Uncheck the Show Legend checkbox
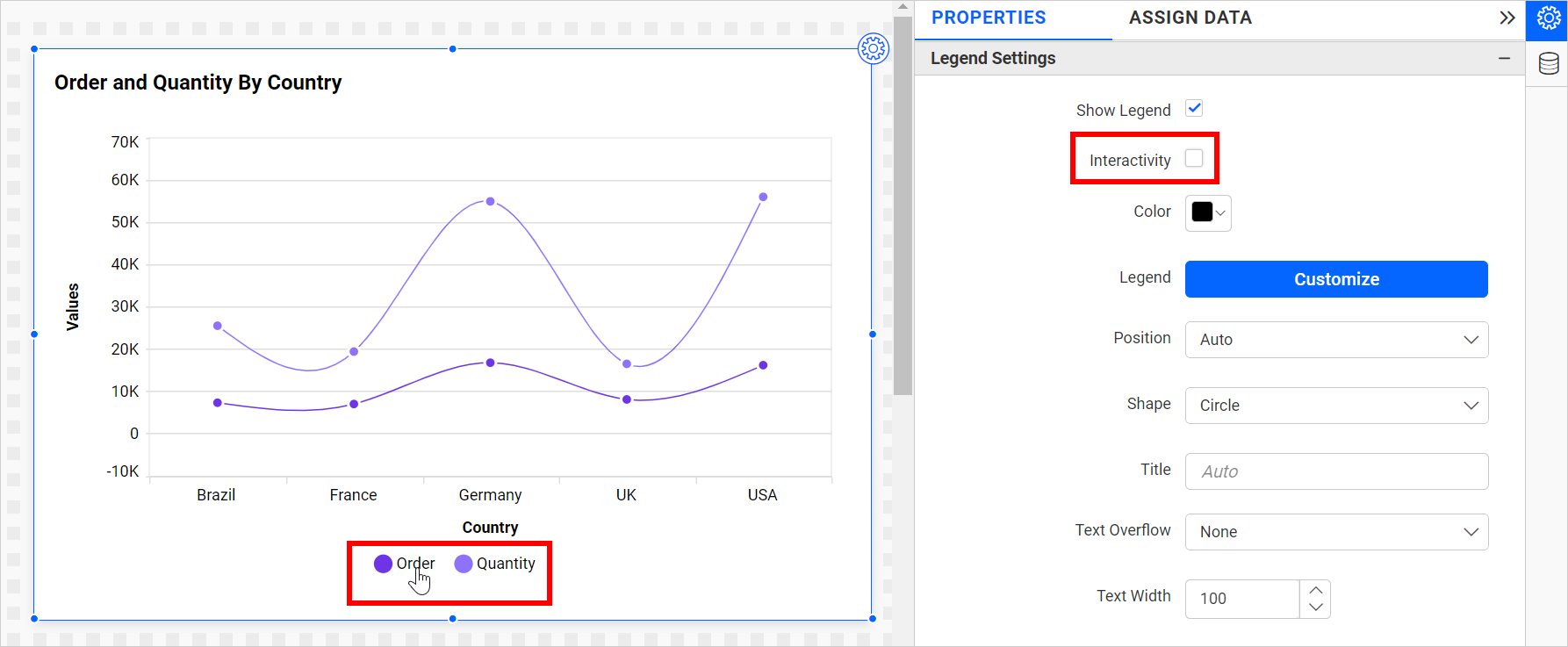This screenshot has height=647, width=1568. (1194, 109)
